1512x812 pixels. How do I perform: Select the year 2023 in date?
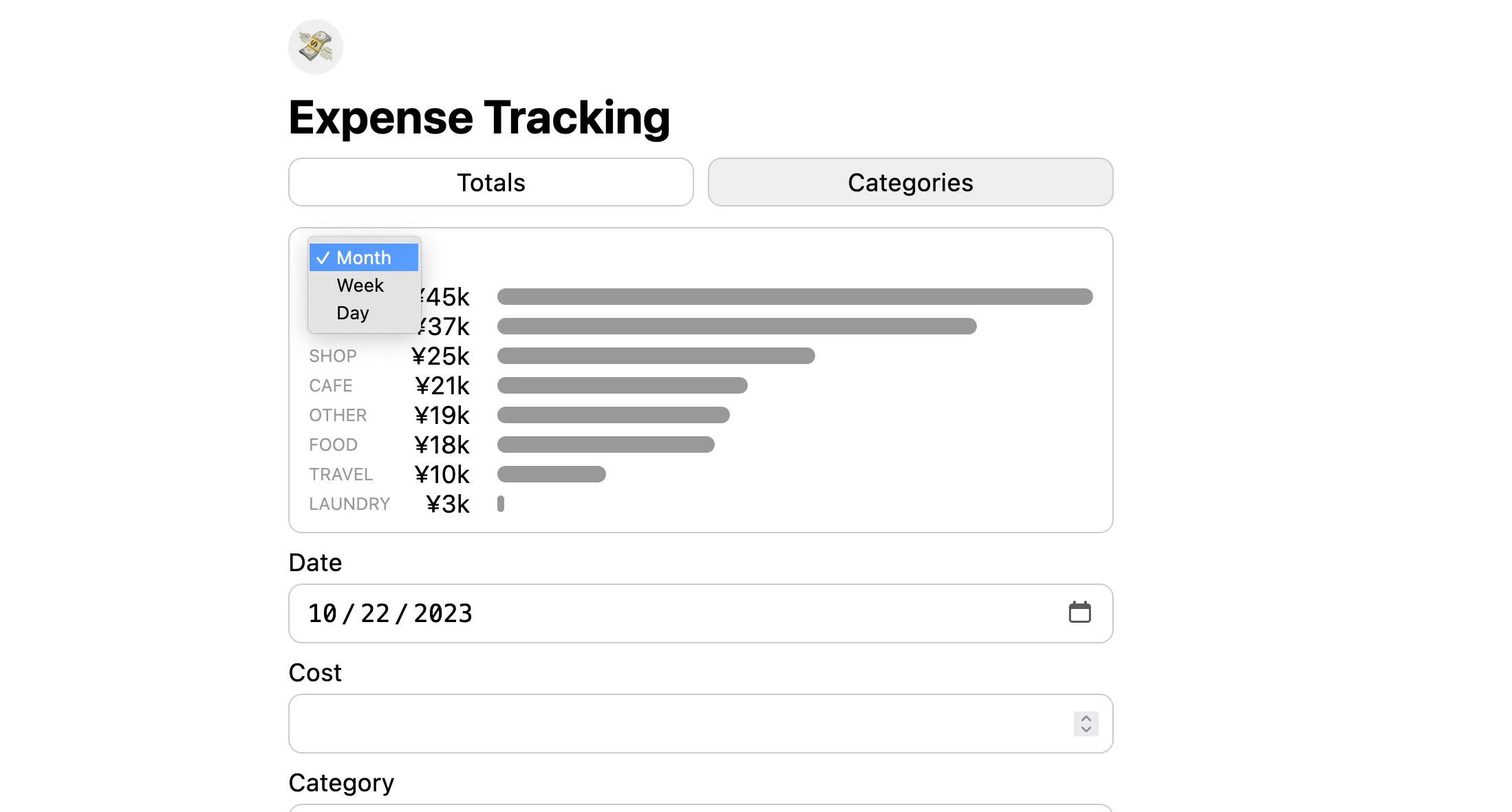click(x=442, y=613)
